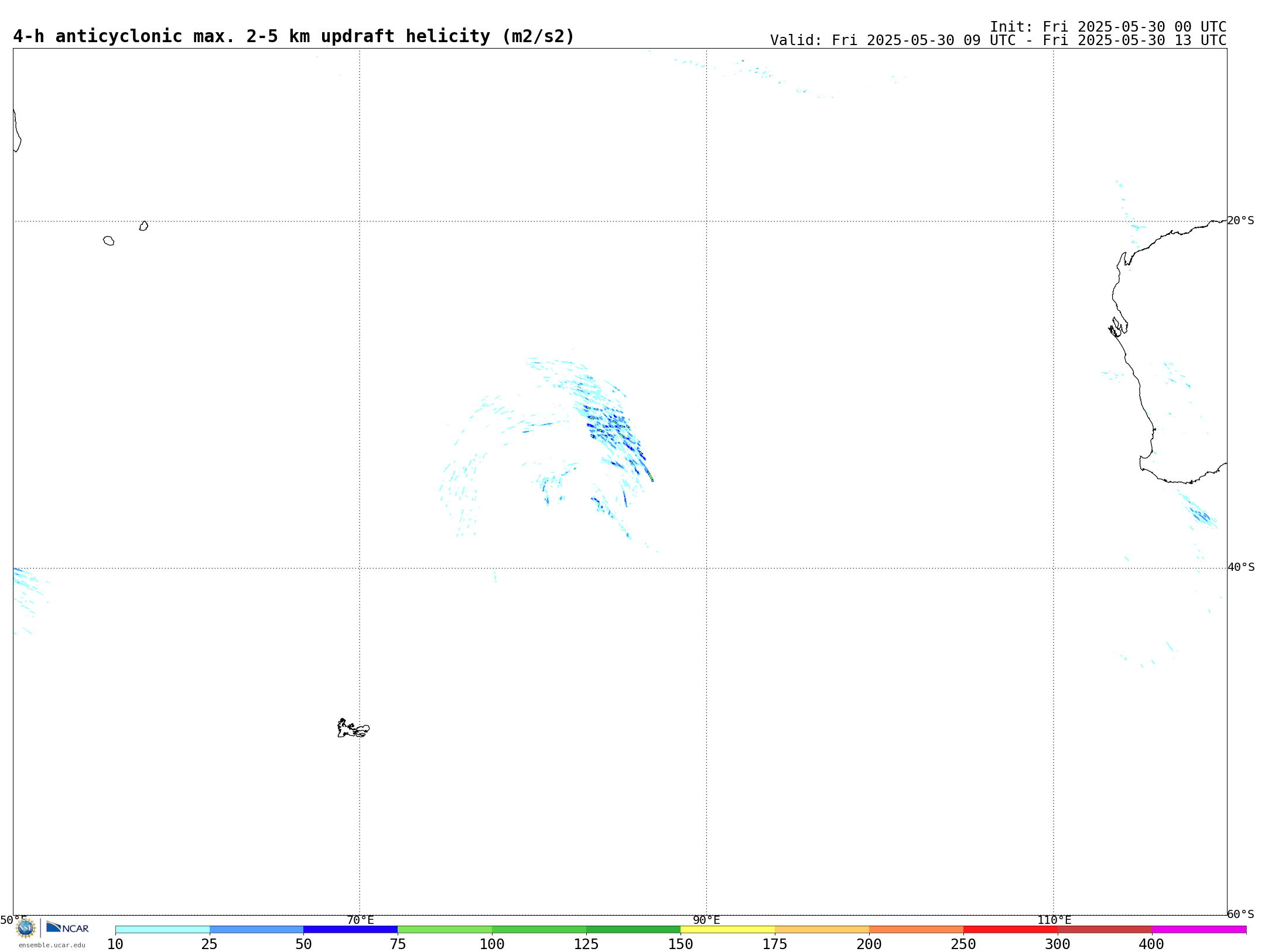Click the light orange 175-200 colorbar segment
1265x952 pixels.
[x=822, y=929]
